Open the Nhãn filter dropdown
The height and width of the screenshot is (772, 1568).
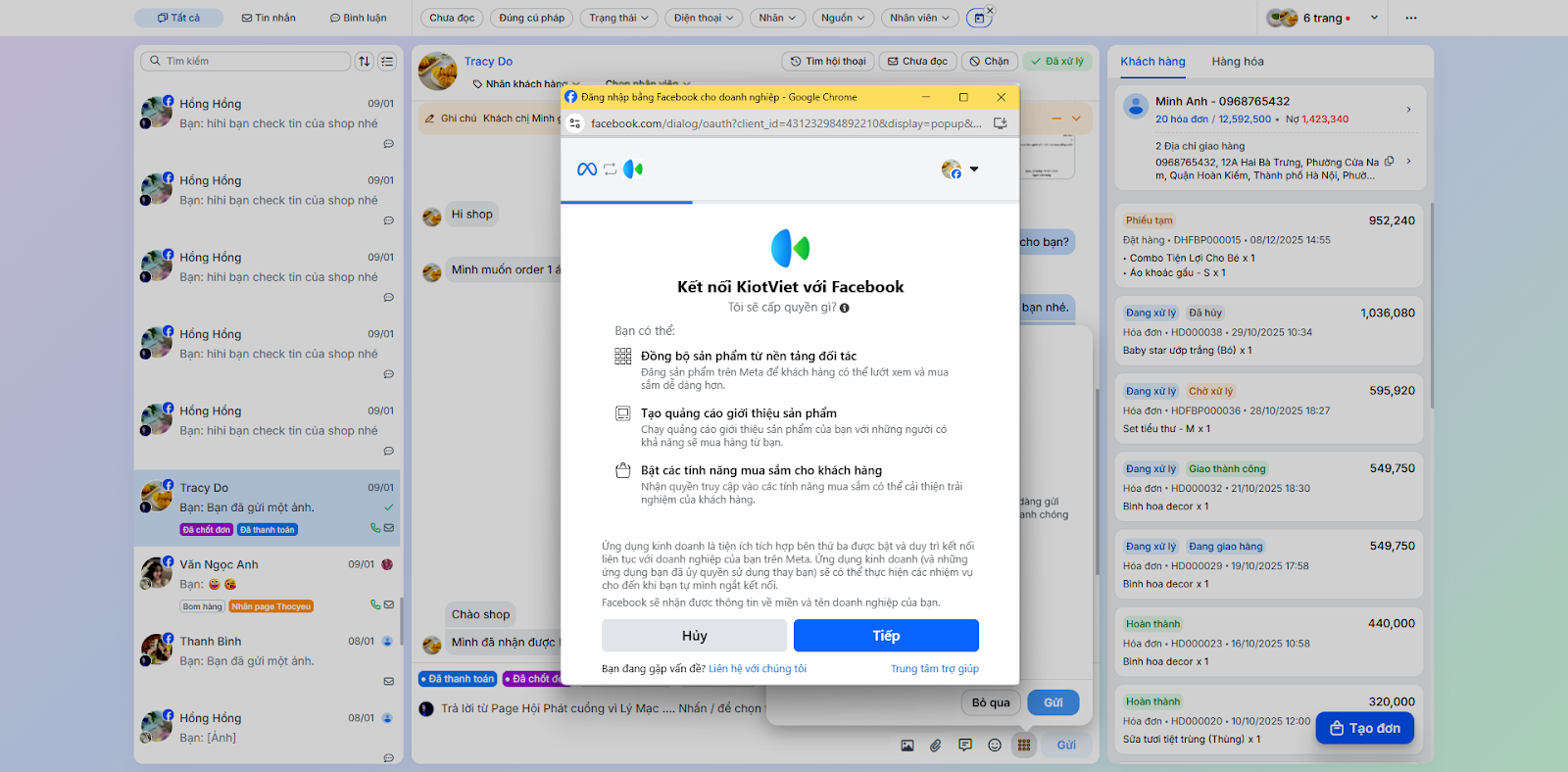[x=777, y=18]
